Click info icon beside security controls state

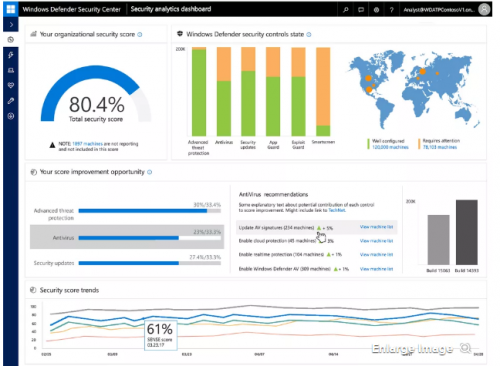pyautogui.click(x=309, y=34)
